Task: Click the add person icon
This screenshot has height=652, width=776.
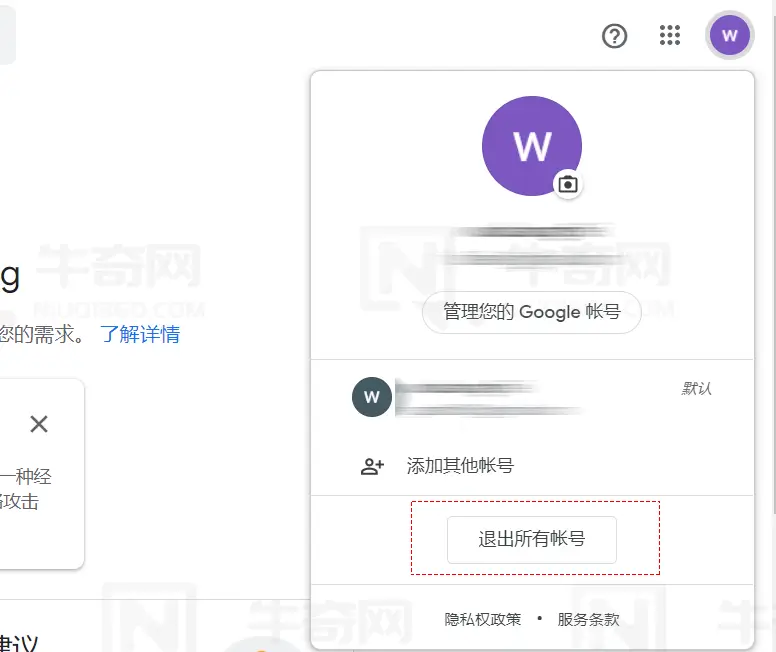Action: [x=372, y=466]
